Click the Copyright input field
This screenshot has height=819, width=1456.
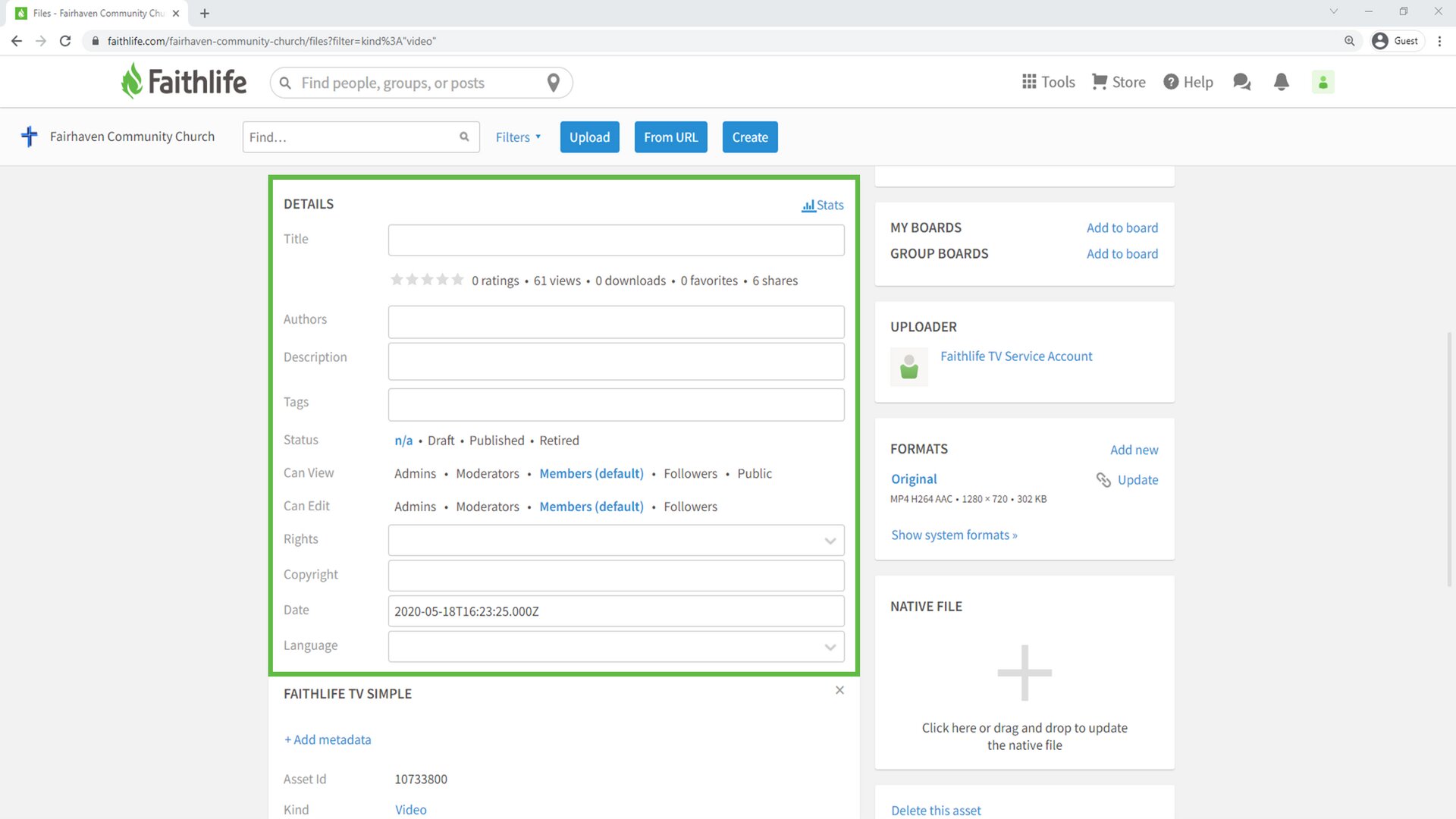tap(616, 576)
